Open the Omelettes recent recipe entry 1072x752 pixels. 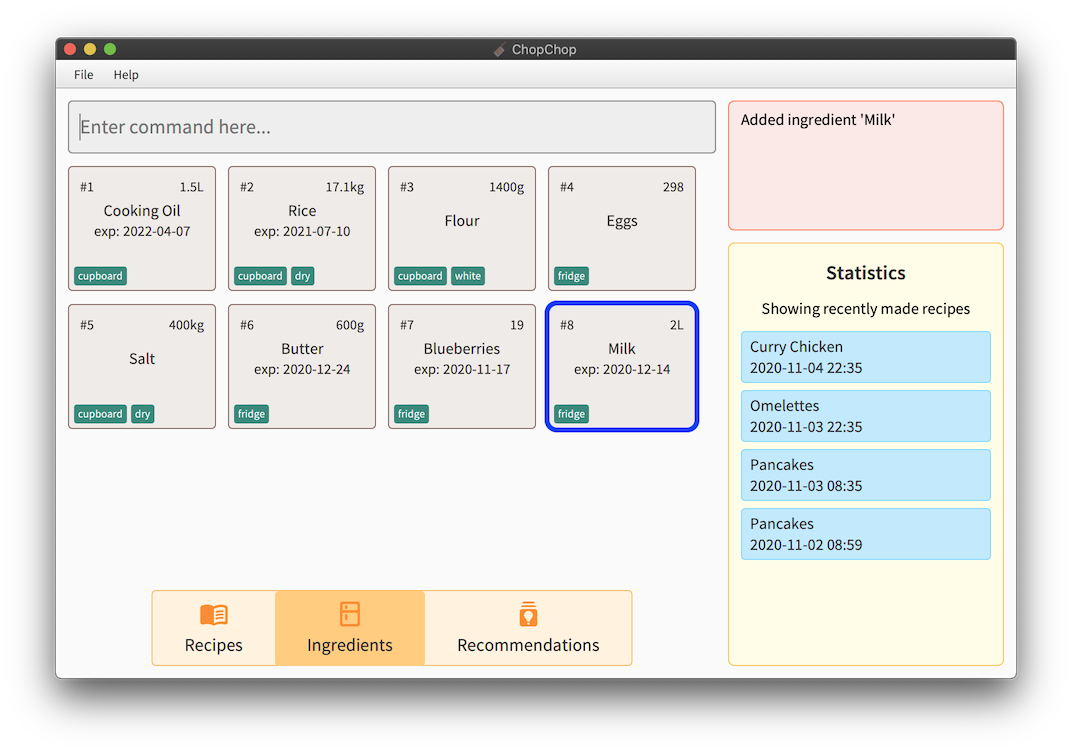click(866, 416)
